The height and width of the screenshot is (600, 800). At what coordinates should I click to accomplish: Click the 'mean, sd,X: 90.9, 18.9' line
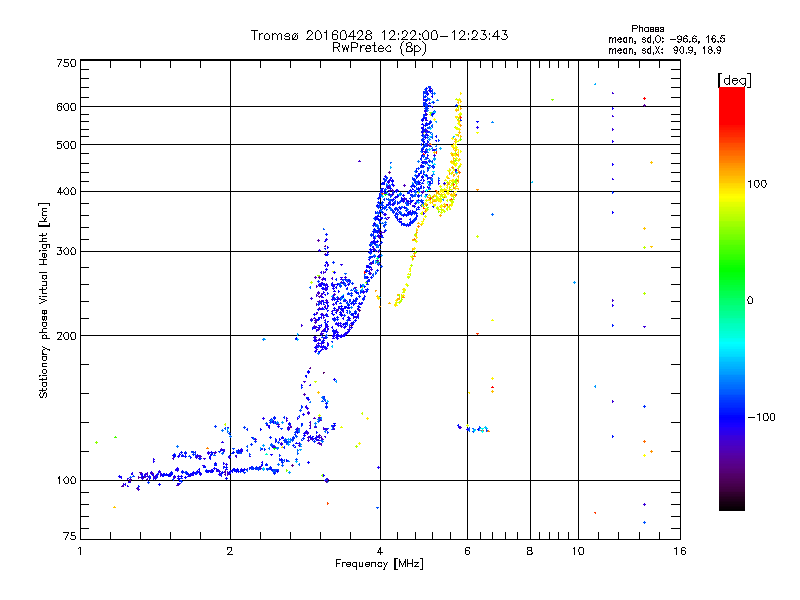(665, 50)
